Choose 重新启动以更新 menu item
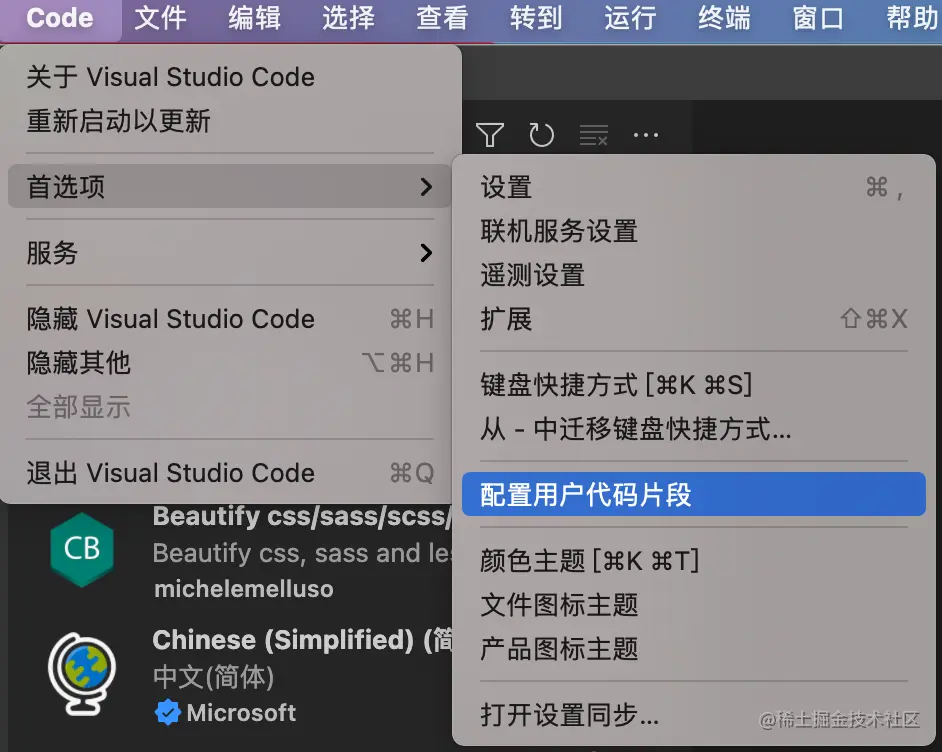The height and width of the screenshot is (752, 942). 230,121
